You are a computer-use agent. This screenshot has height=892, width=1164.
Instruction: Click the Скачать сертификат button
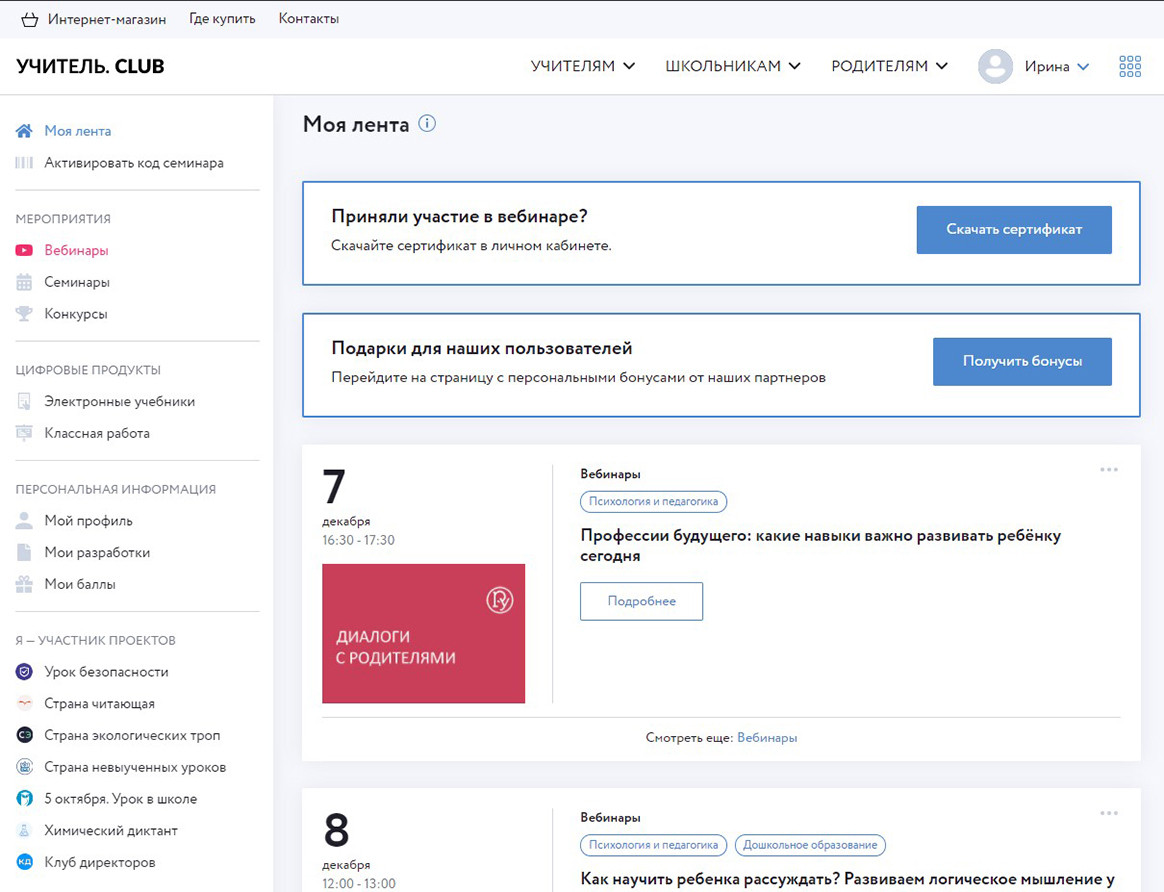coord(1014,230)
